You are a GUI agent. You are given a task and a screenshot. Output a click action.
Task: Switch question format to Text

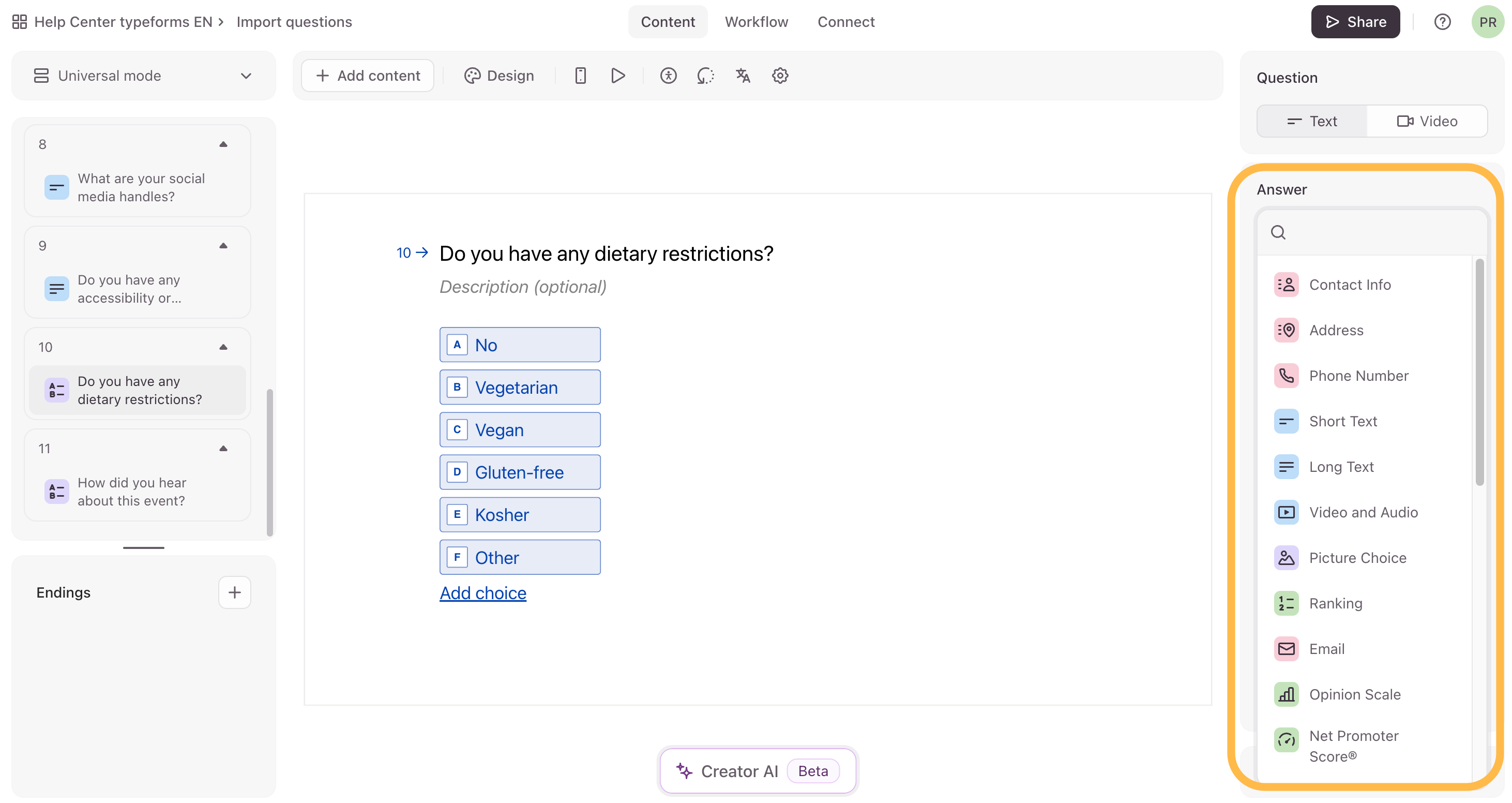pos(1311,121)
